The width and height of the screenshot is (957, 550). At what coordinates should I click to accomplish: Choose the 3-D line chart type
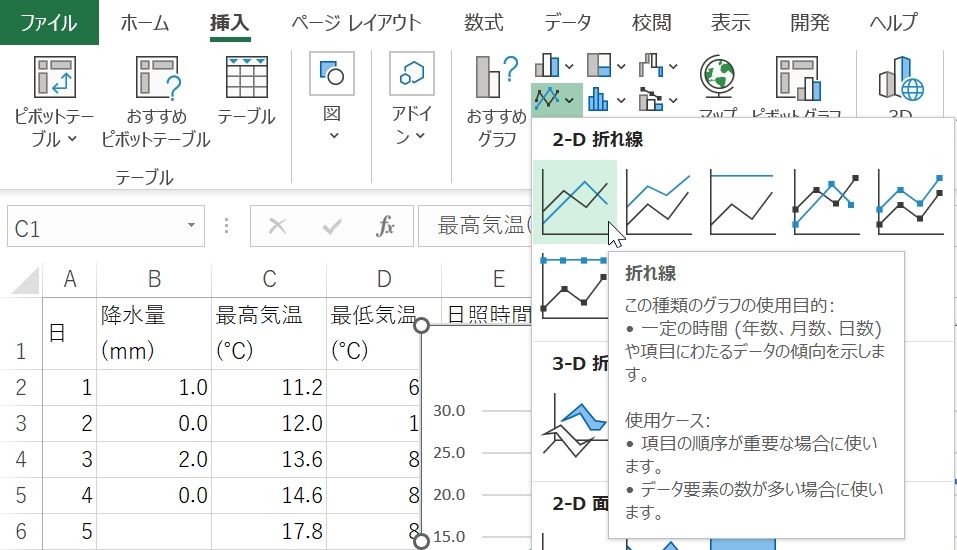pos(574,427)
